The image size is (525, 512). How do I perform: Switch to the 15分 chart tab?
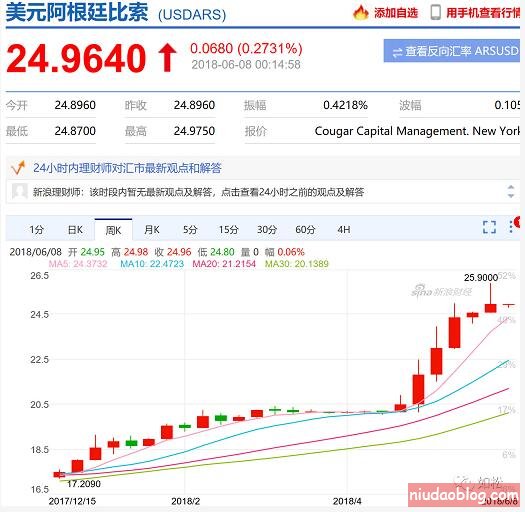pyautogui.click(x=228, y=230)
